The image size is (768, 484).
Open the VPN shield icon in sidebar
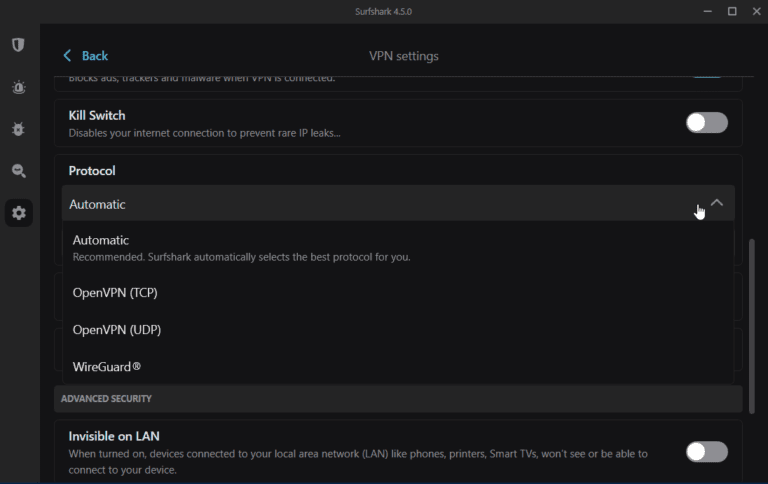click(x=18, y=45)
